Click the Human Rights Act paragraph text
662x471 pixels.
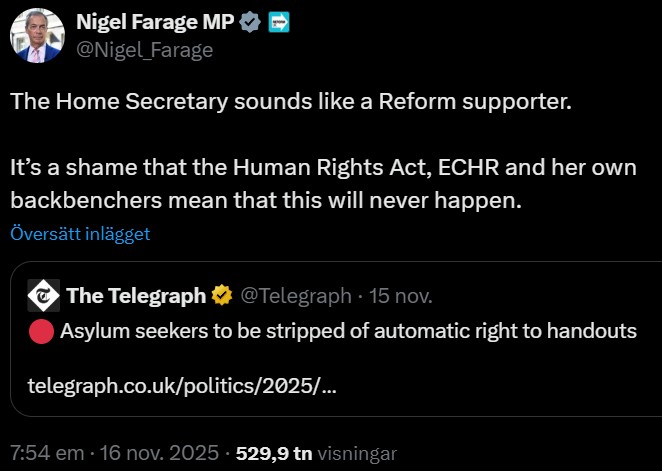click(x=324, y=184)
